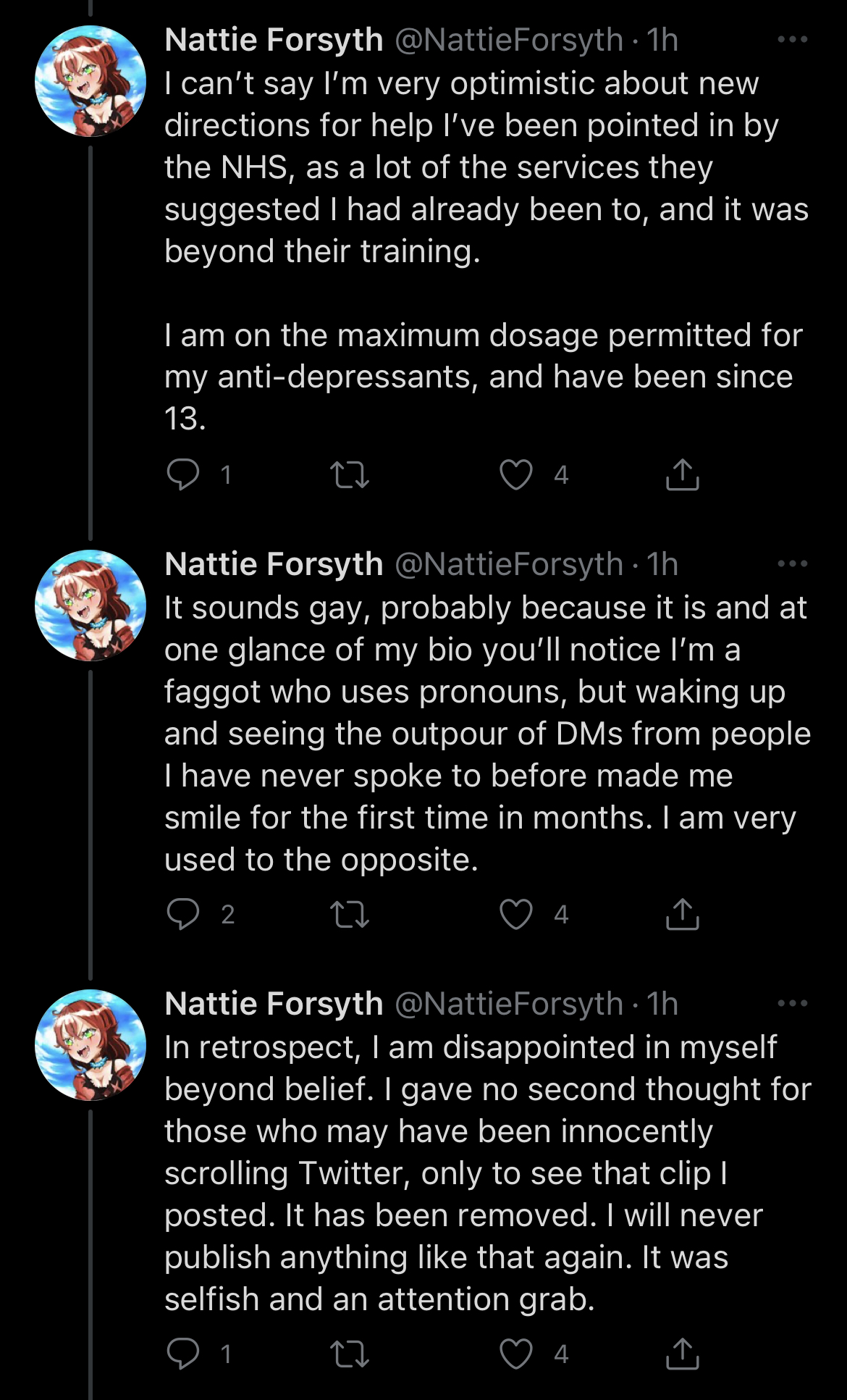Open Nattie Forsyth name on second tweet
The height and width of the screenshot is (1400, 847).
[274, 564]
